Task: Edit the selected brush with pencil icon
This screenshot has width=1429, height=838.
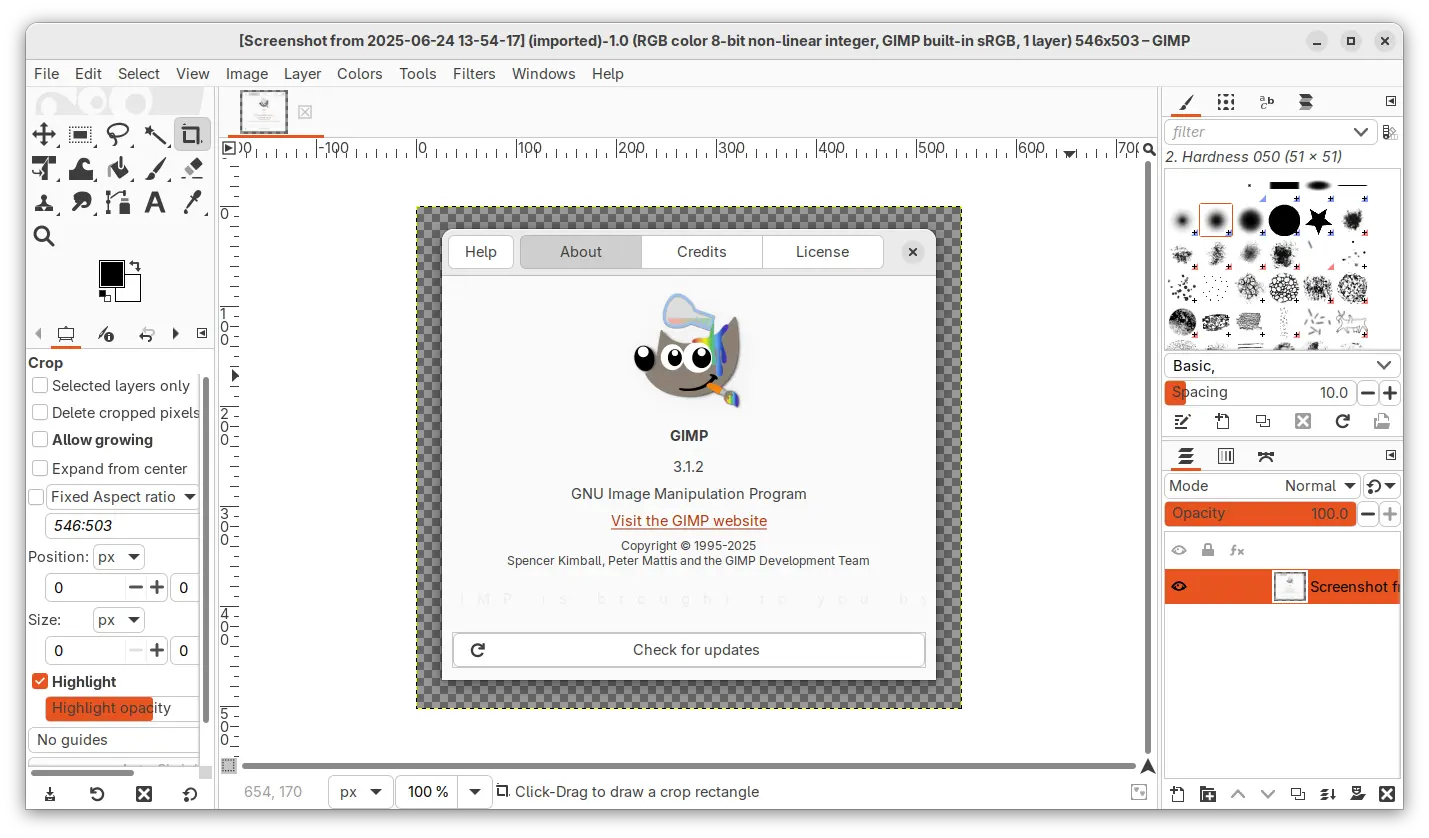Action: (1182, 421)
